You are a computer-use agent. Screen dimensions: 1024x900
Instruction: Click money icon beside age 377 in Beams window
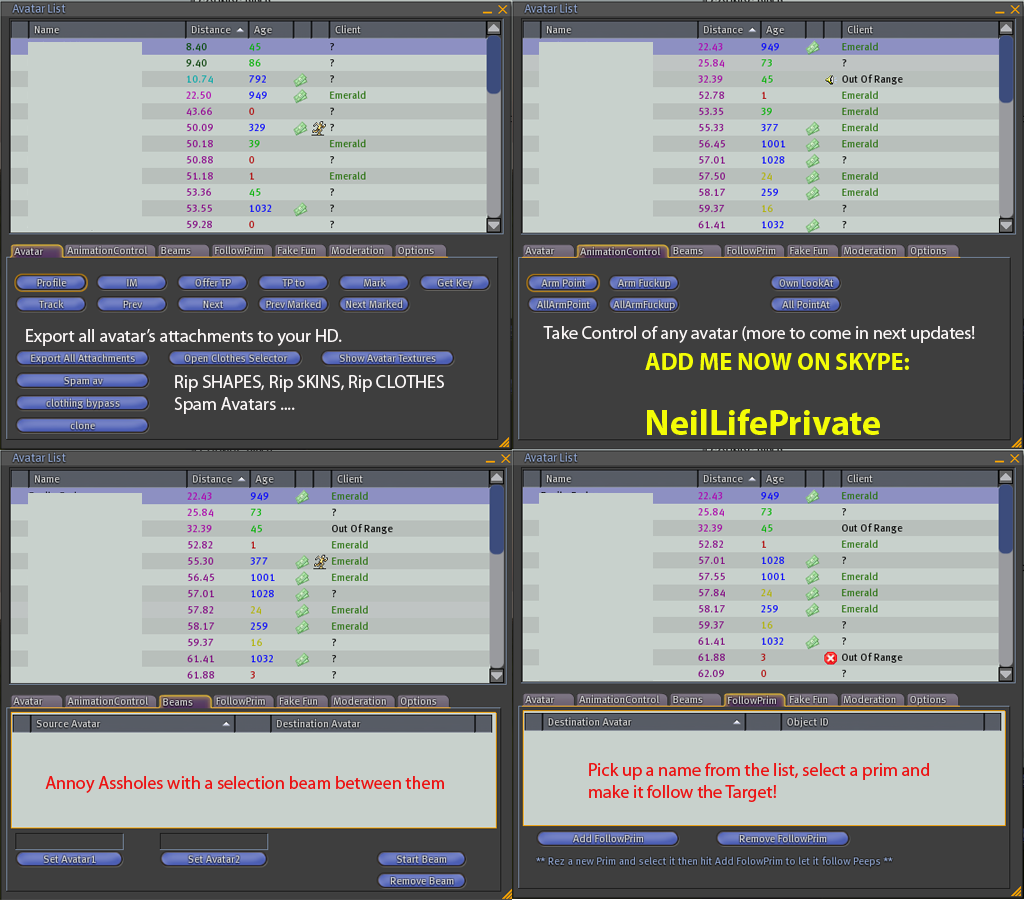[302, 562]
